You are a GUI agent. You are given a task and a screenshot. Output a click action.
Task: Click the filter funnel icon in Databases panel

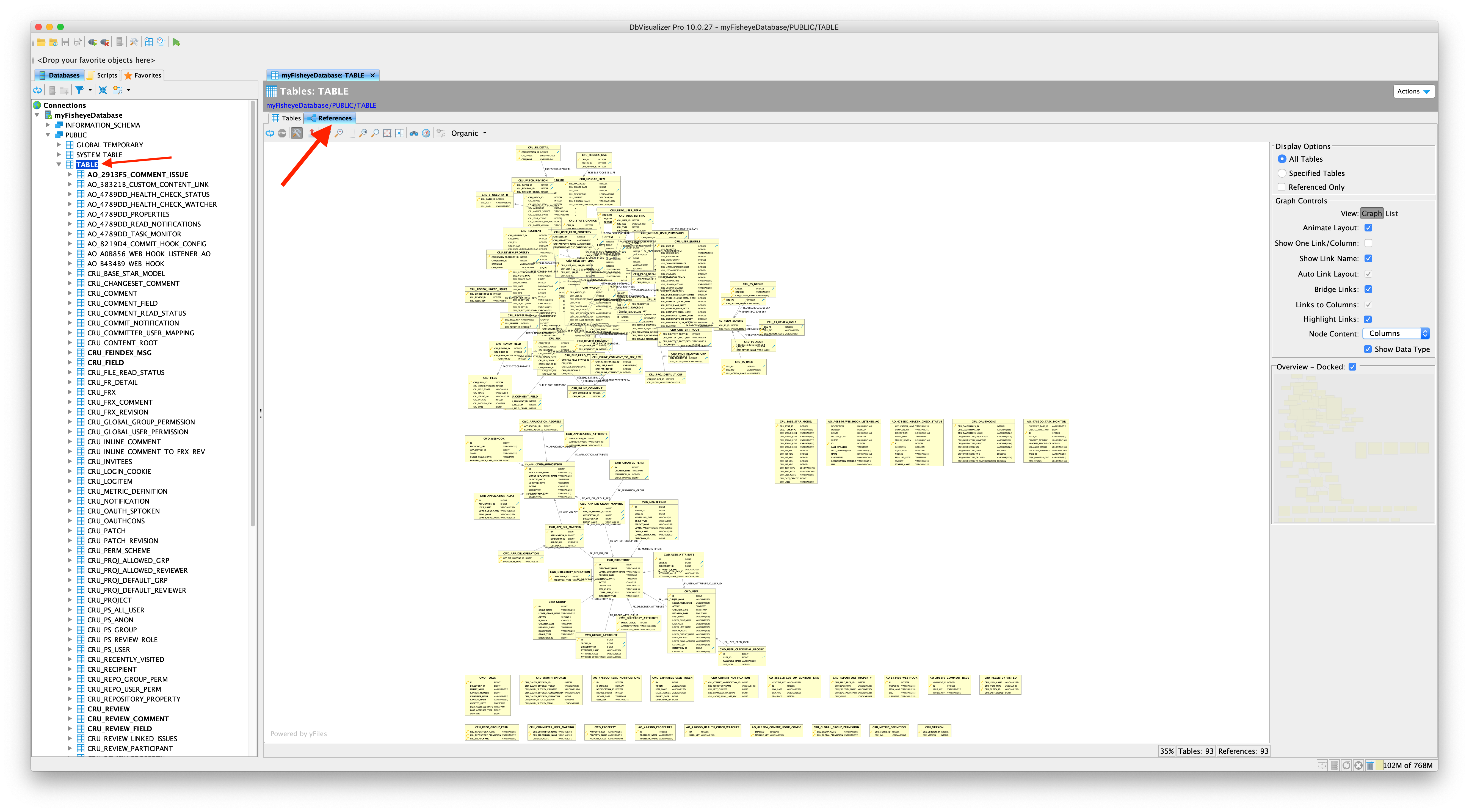80,90
